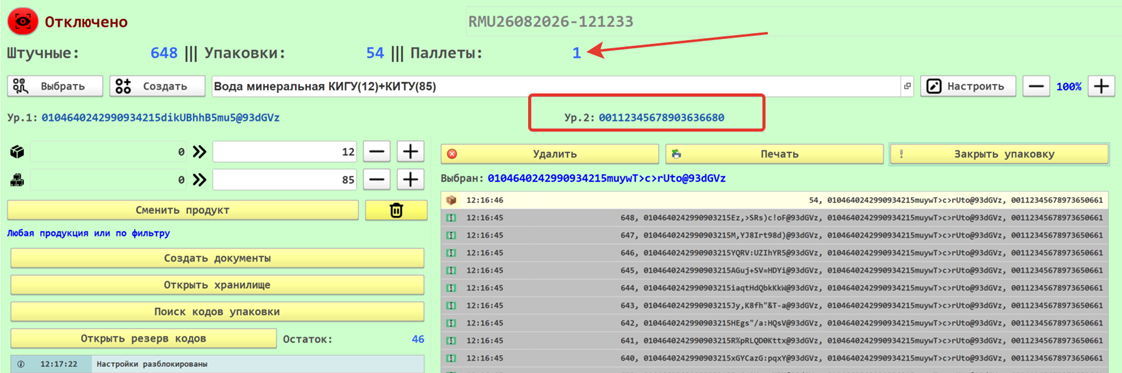Viewport: 1122px width, 373px height.
Task: Zoom in using plus beside 100%
Action: click(1101, 86)
